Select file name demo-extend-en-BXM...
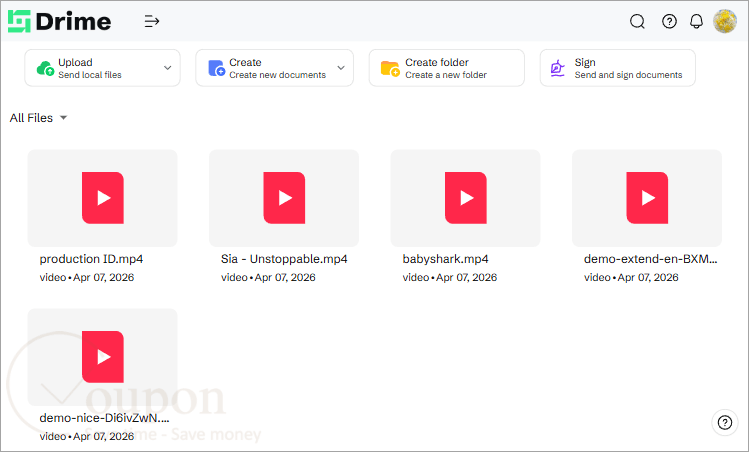 coord(651,259)
